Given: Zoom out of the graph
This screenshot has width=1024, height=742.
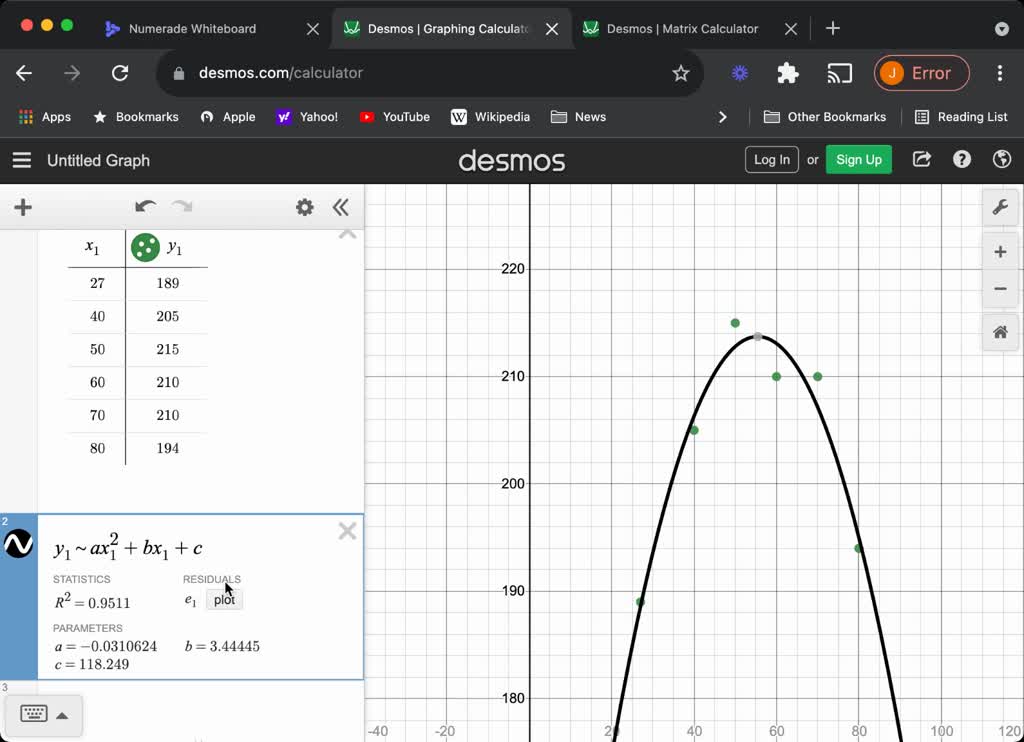Looking at the screenshot, I should click(x=1000, y=289).
